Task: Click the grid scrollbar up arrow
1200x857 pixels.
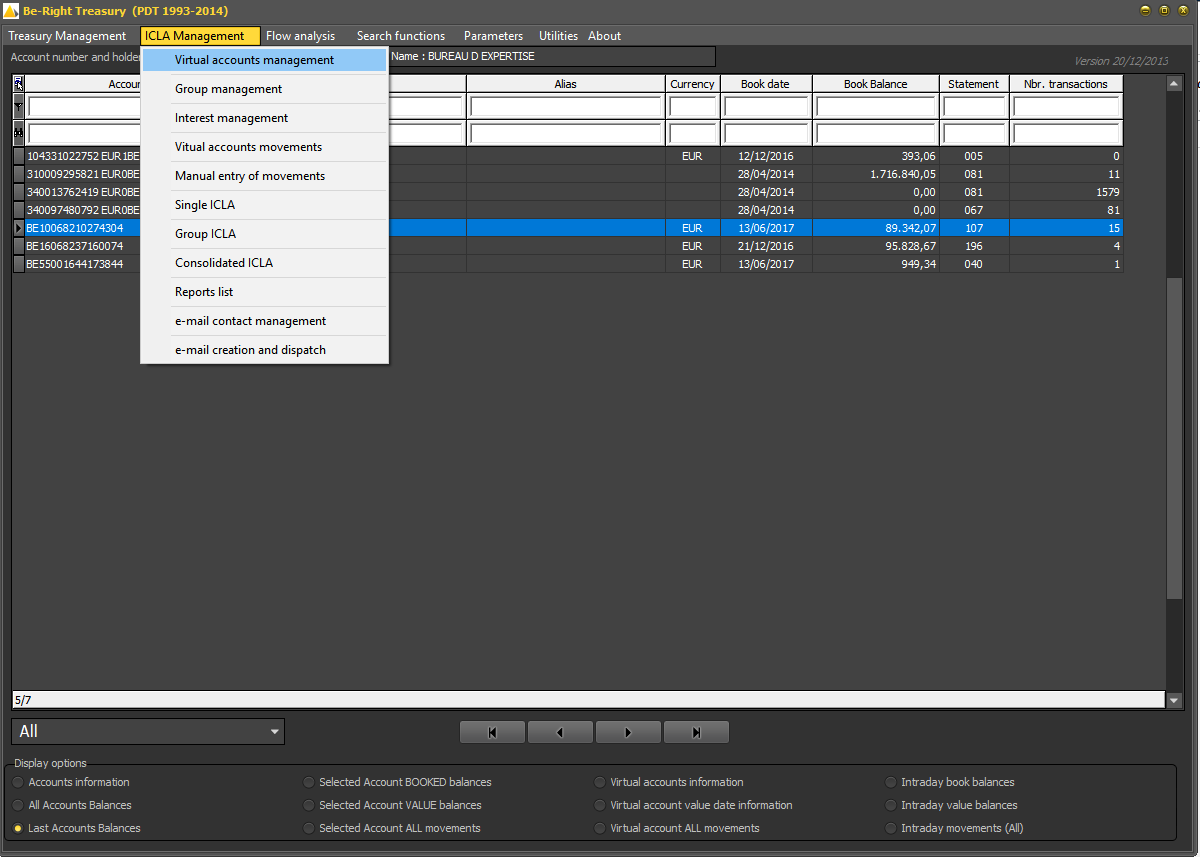Action: [x=1175, y=84]
